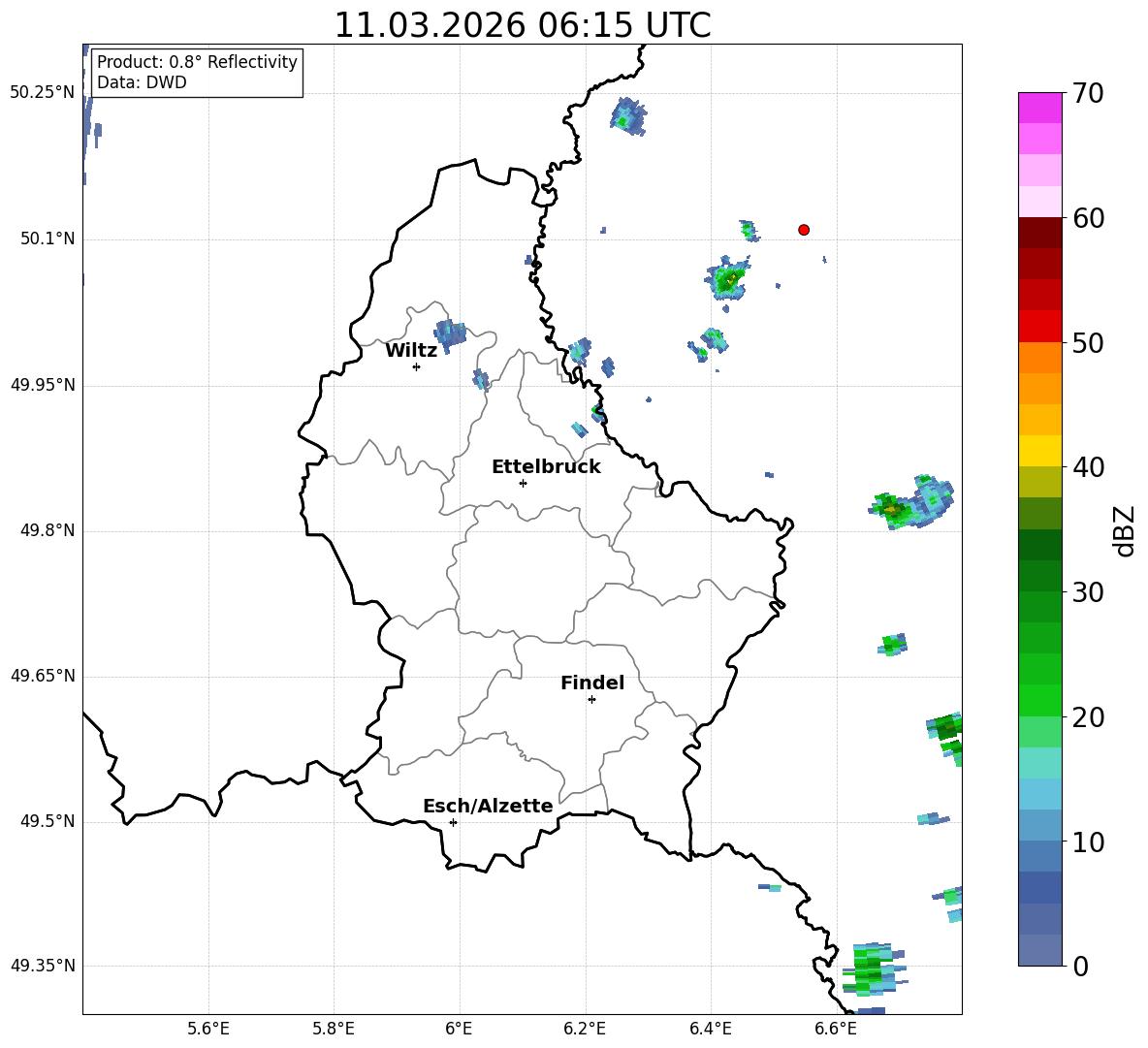Click the 50.25°N latitude label
Image resolution: width=1148 pixels, height=1048 pixels.
click(43, 93)
